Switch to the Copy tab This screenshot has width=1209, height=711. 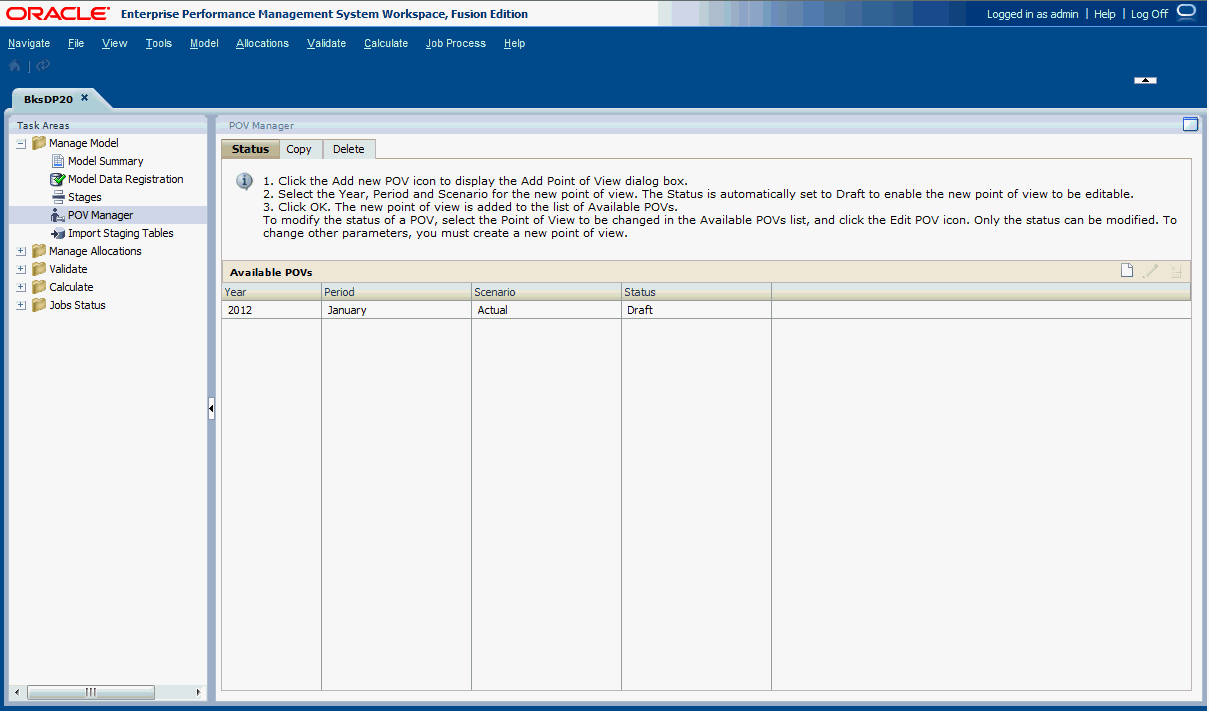[299, 149]
